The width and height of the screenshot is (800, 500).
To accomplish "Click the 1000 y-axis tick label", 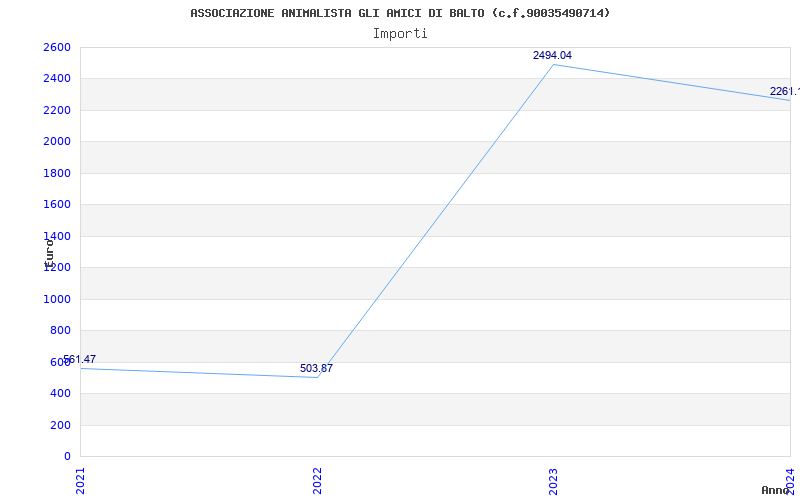I will 57,299.
